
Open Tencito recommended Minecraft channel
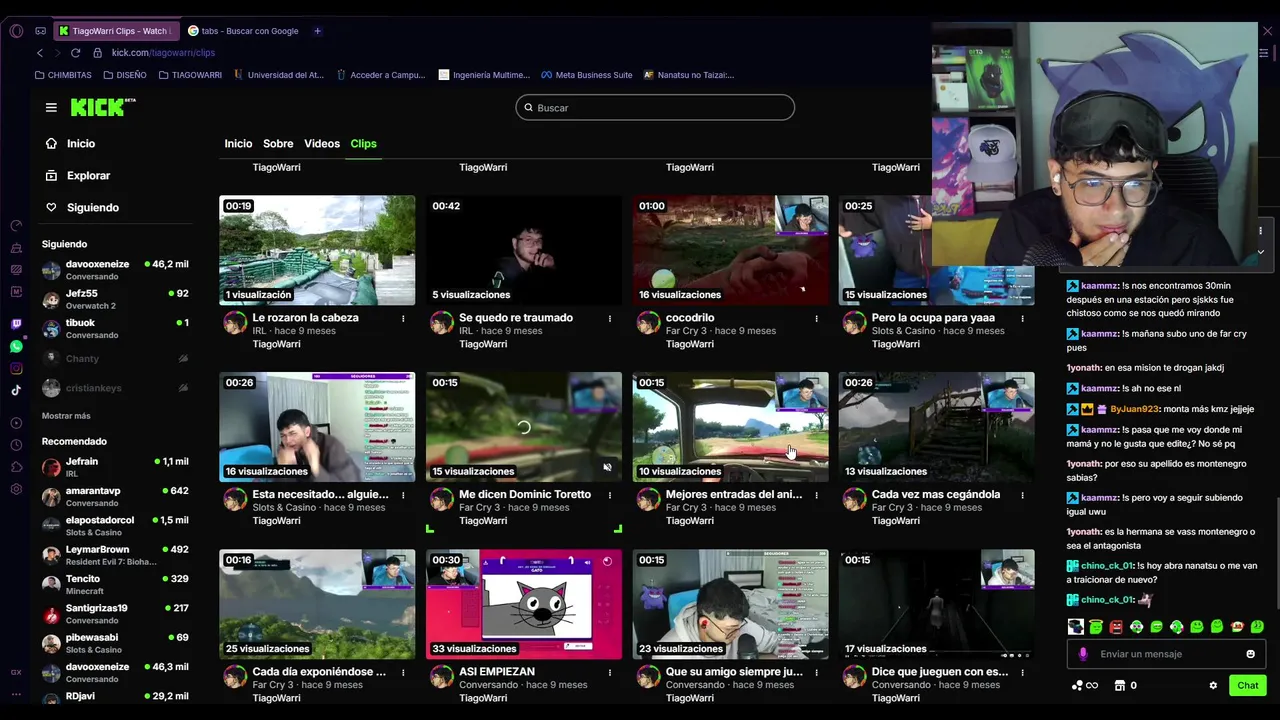(115, 584)
